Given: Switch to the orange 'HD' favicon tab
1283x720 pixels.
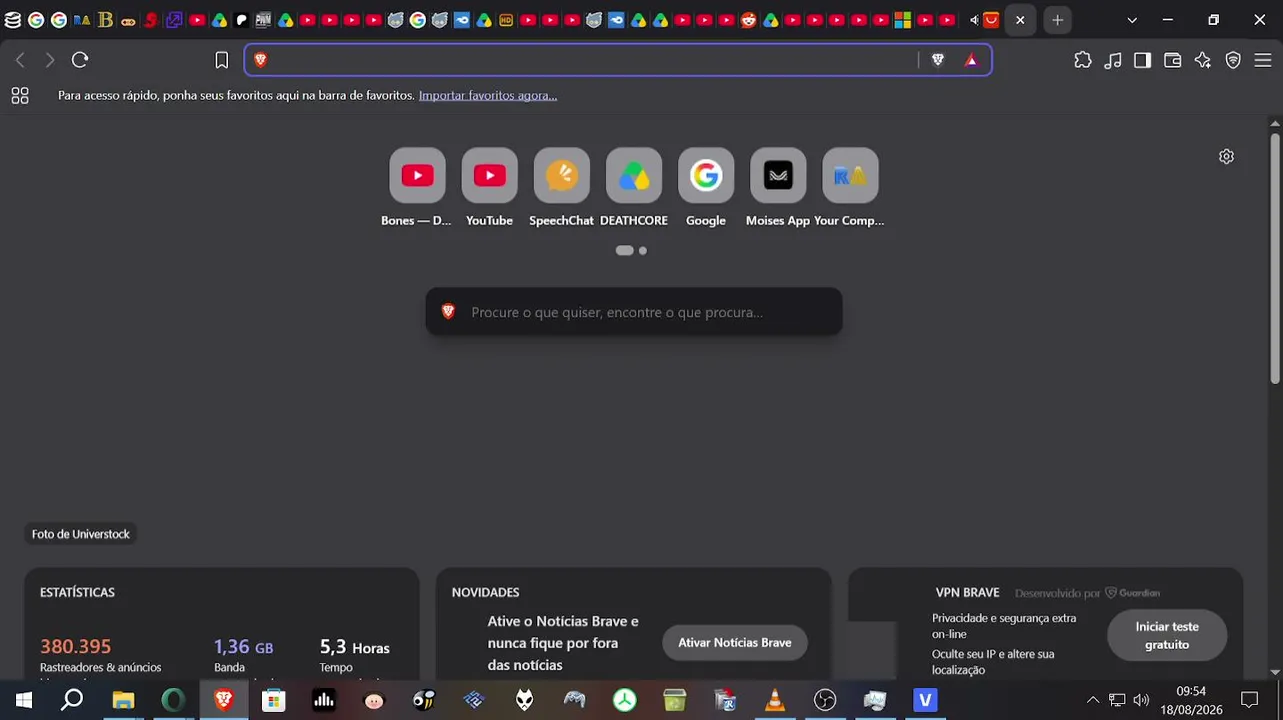Looking at the screenshot, I should coord(506,20).
